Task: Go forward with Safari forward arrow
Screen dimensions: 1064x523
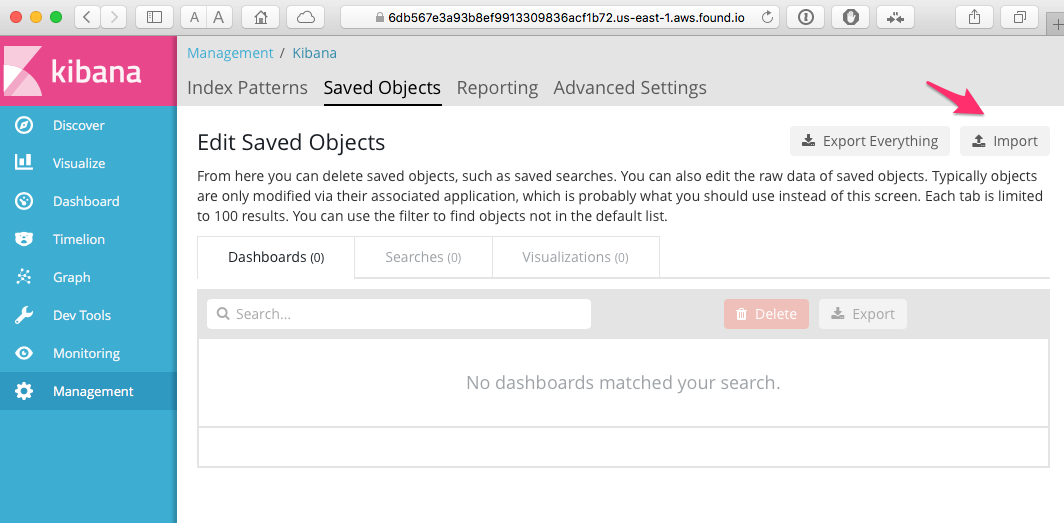Action: tap(114, 18)
